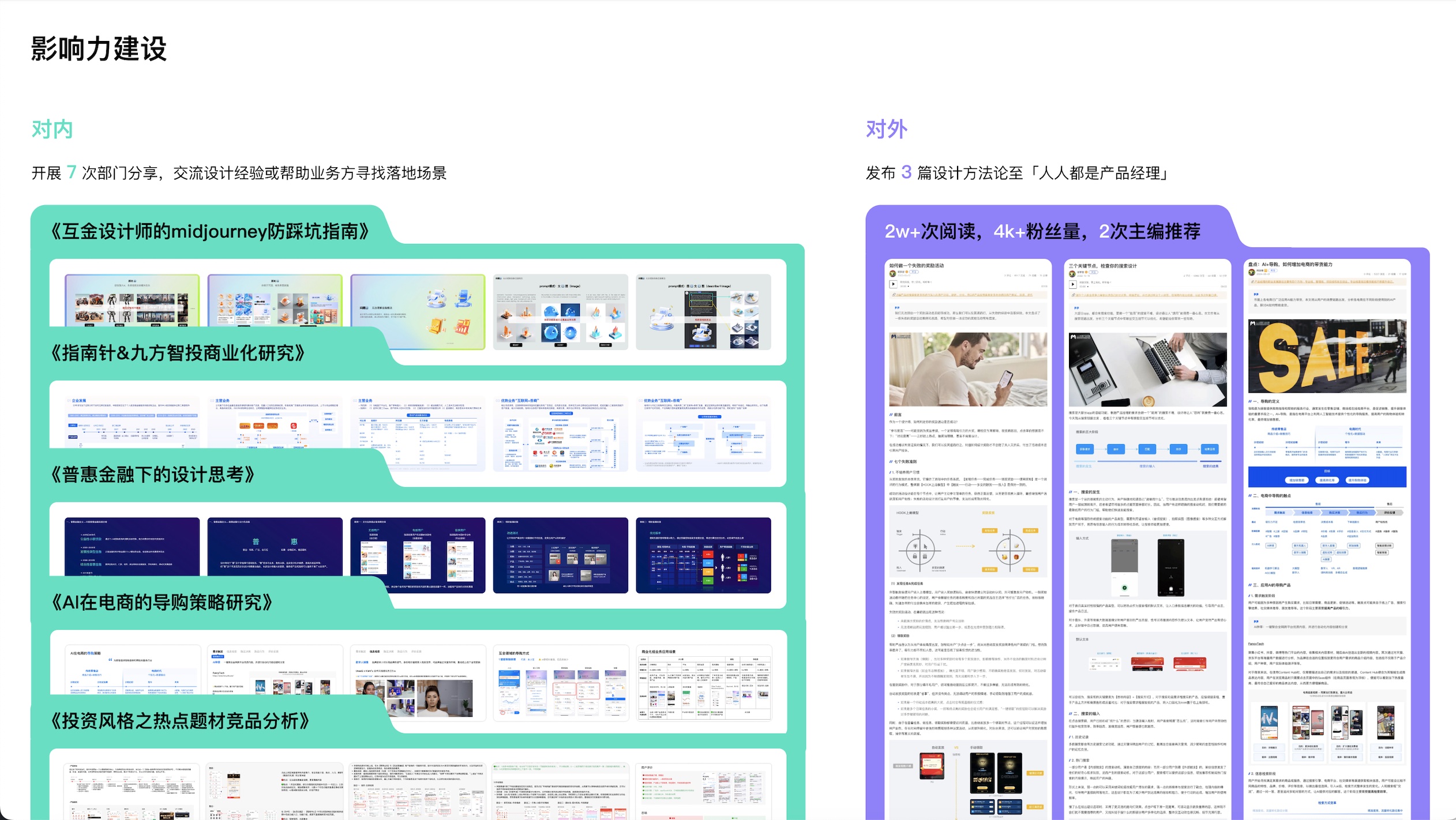Click author avatar in failed reward activity article
This screenshot has width=1456, height=820.
893,272
